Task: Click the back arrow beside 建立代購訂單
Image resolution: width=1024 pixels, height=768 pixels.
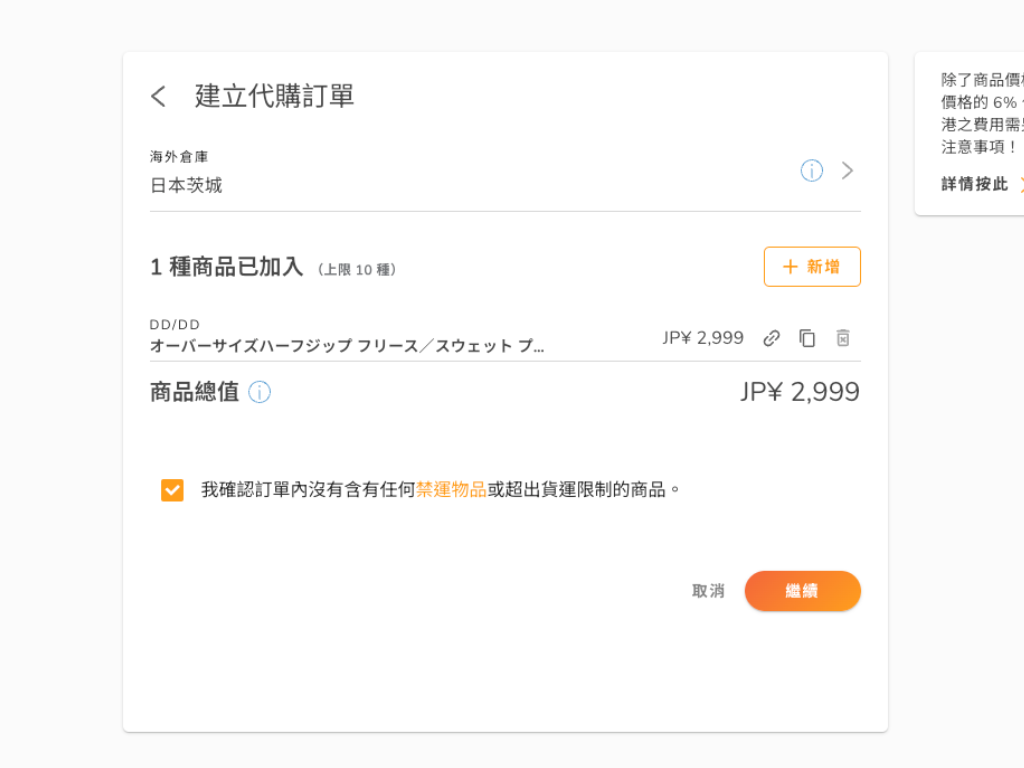Action: pyautogui.click(x=158, y=96)
